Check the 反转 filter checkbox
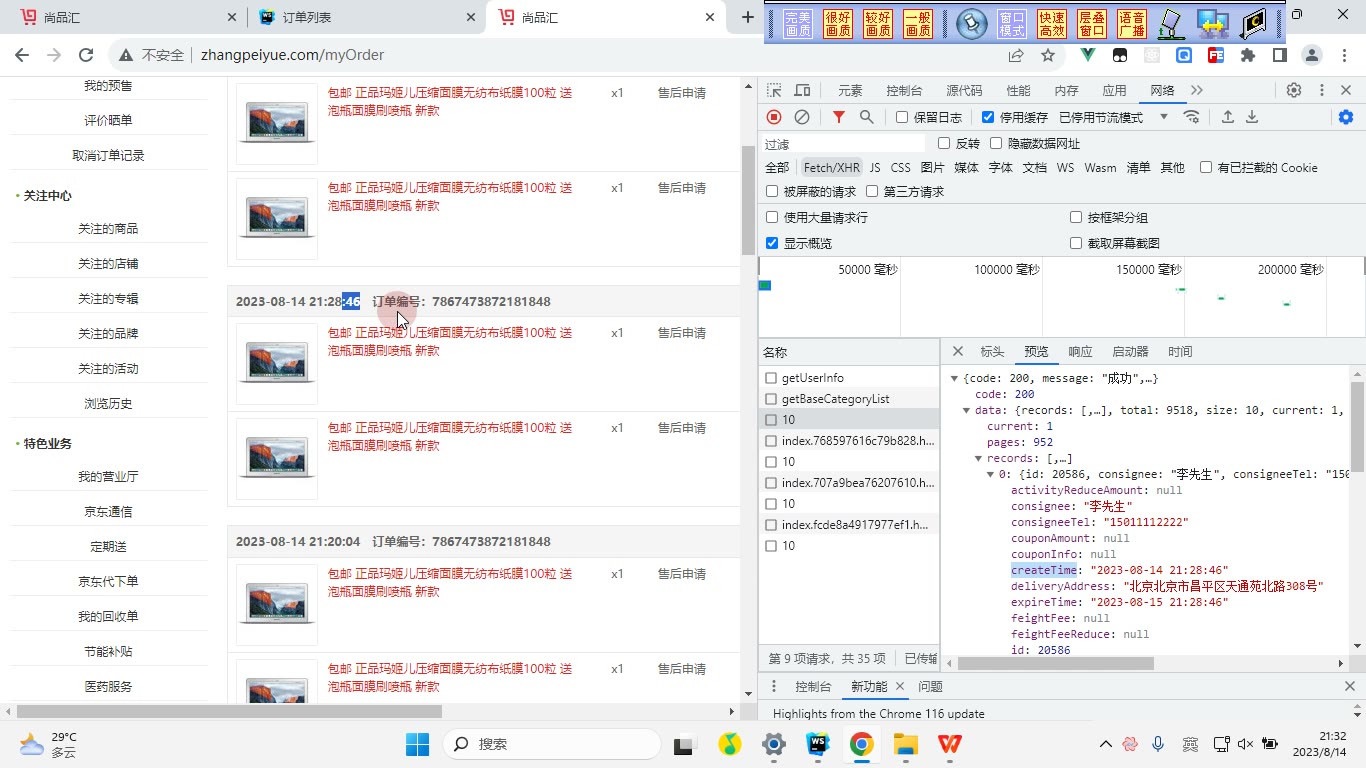Viewport: 1366px width, 768px height. 944,144
